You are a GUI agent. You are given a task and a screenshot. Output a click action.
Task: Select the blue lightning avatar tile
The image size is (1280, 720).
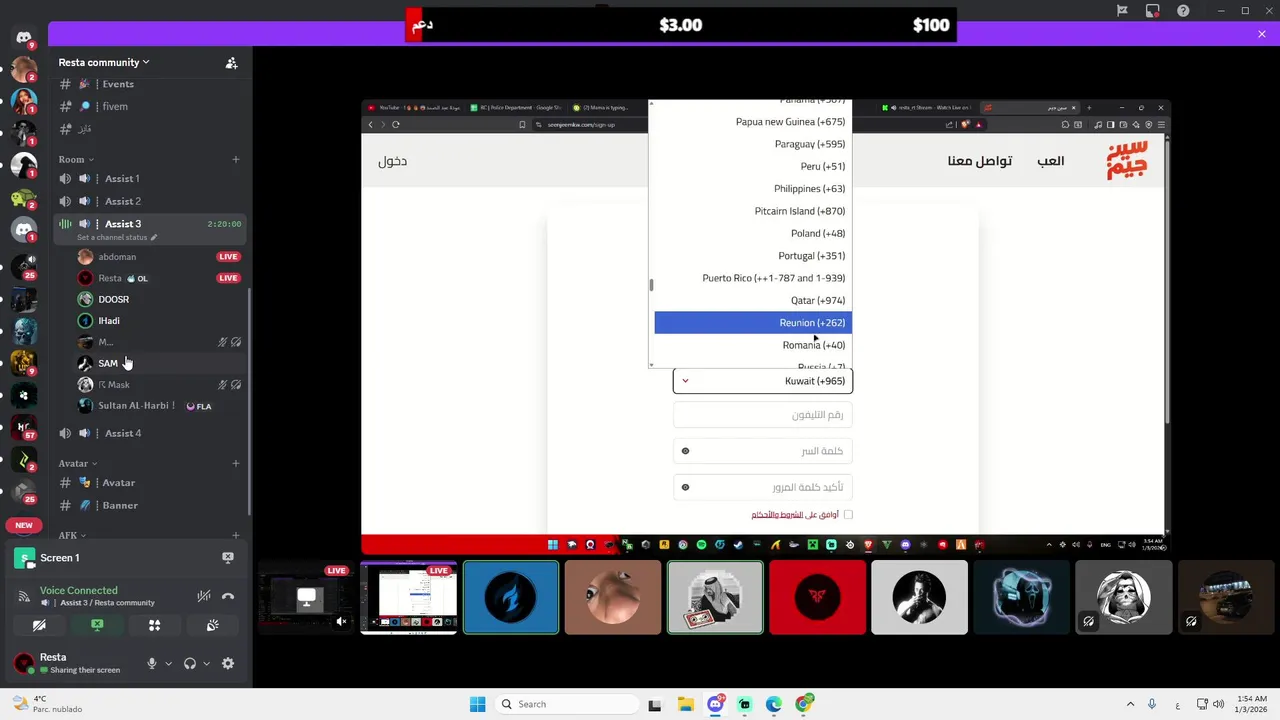tap(511, 597)
